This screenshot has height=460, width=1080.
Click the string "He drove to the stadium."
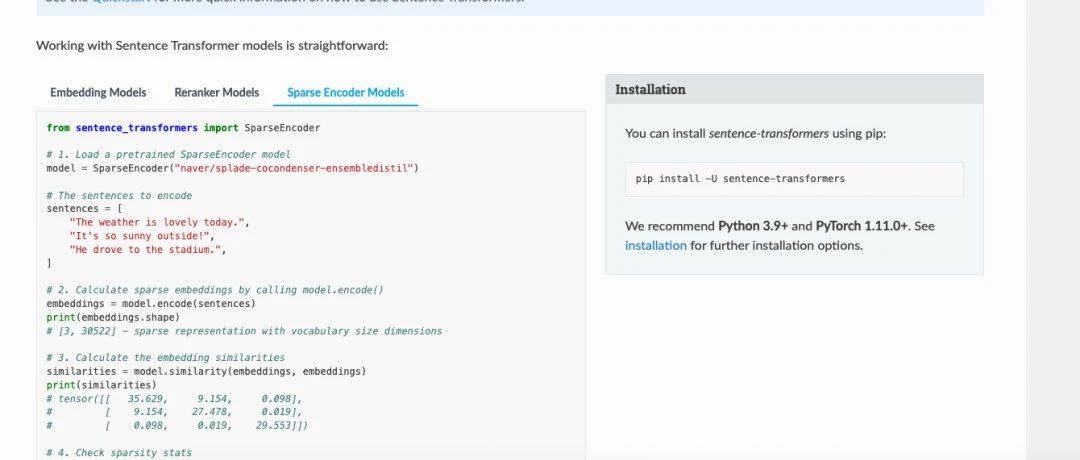coord(145,250)
